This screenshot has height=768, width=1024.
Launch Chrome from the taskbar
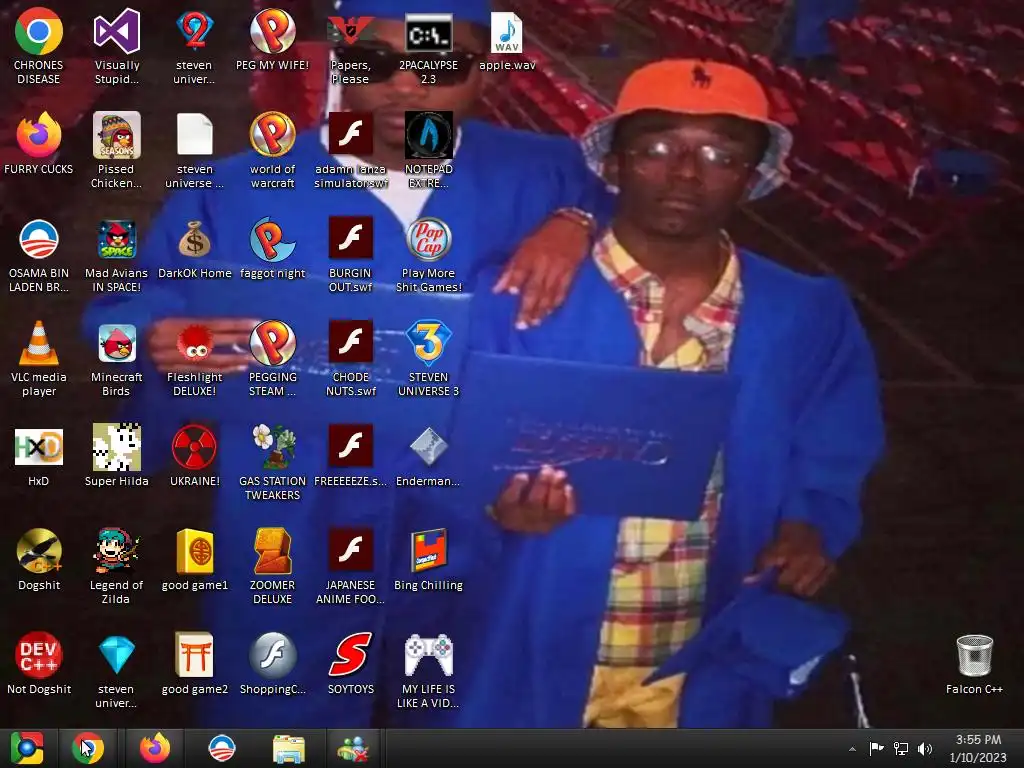(88, 748)
